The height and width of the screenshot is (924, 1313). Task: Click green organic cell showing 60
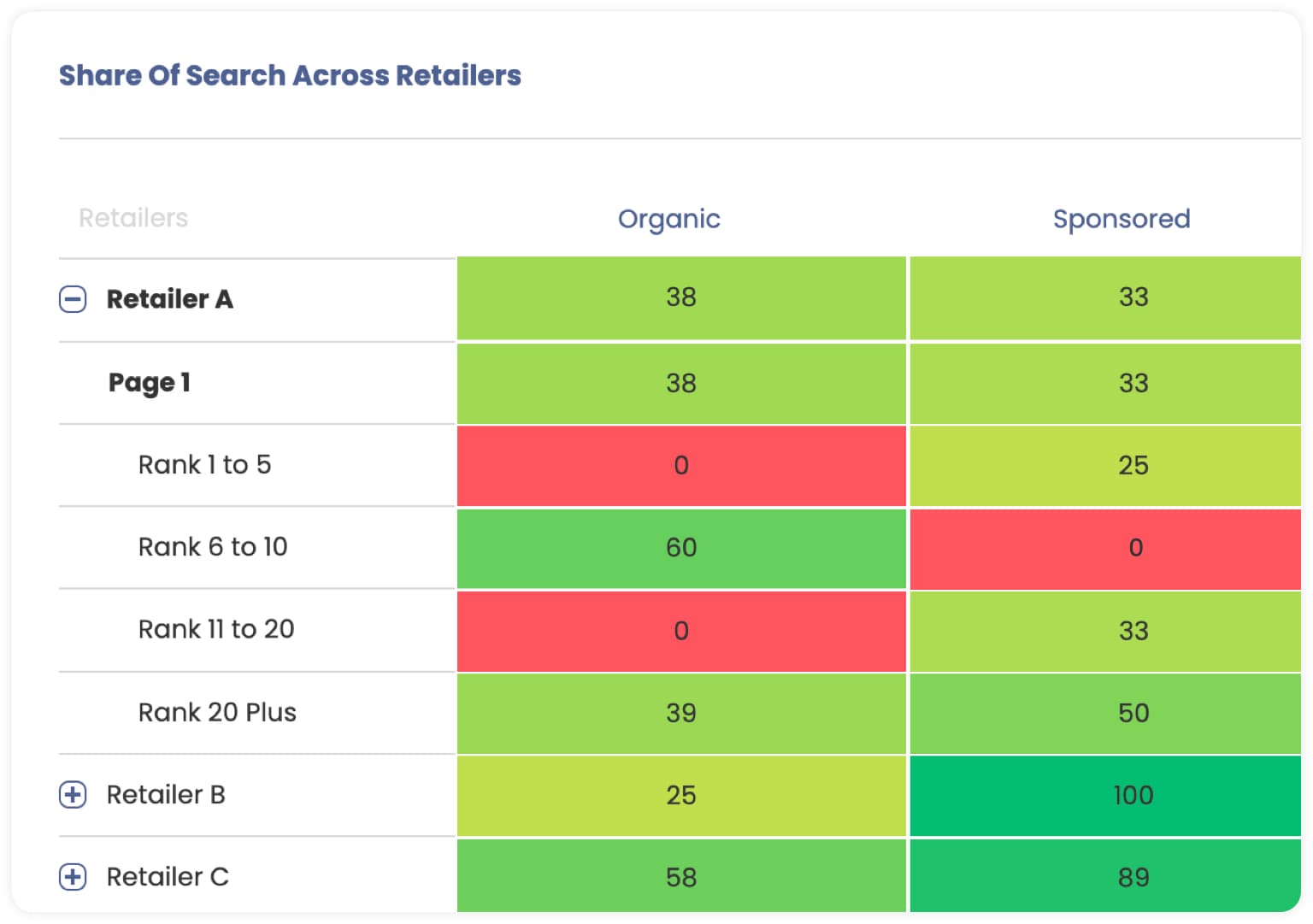(681, 547)
